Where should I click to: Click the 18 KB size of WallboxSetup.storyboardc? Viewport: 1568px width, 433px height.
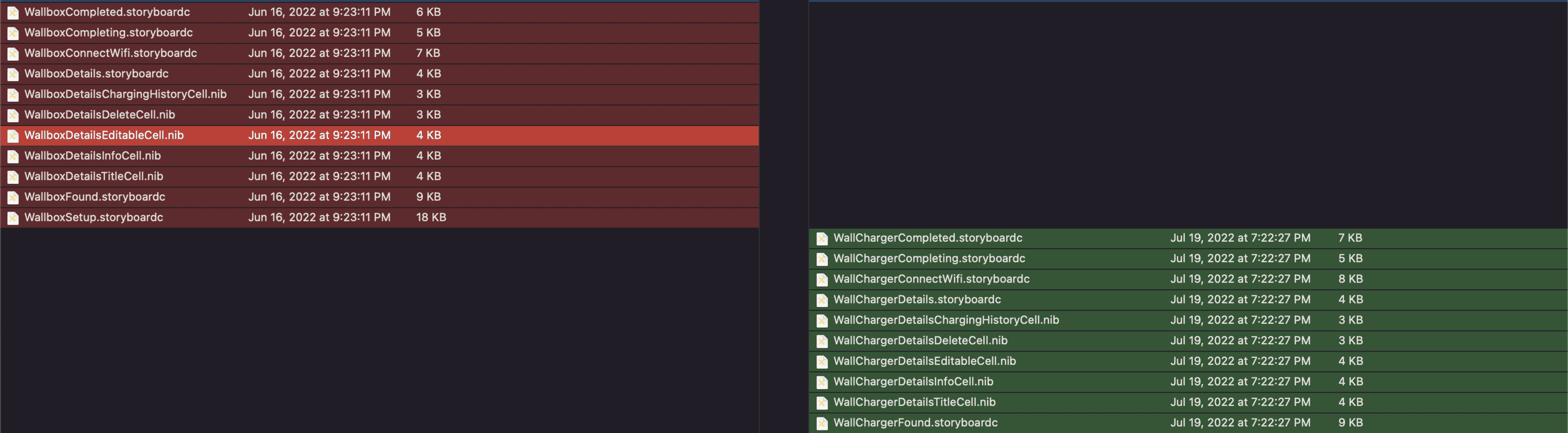pyautogui.click(x=431, y=218)
